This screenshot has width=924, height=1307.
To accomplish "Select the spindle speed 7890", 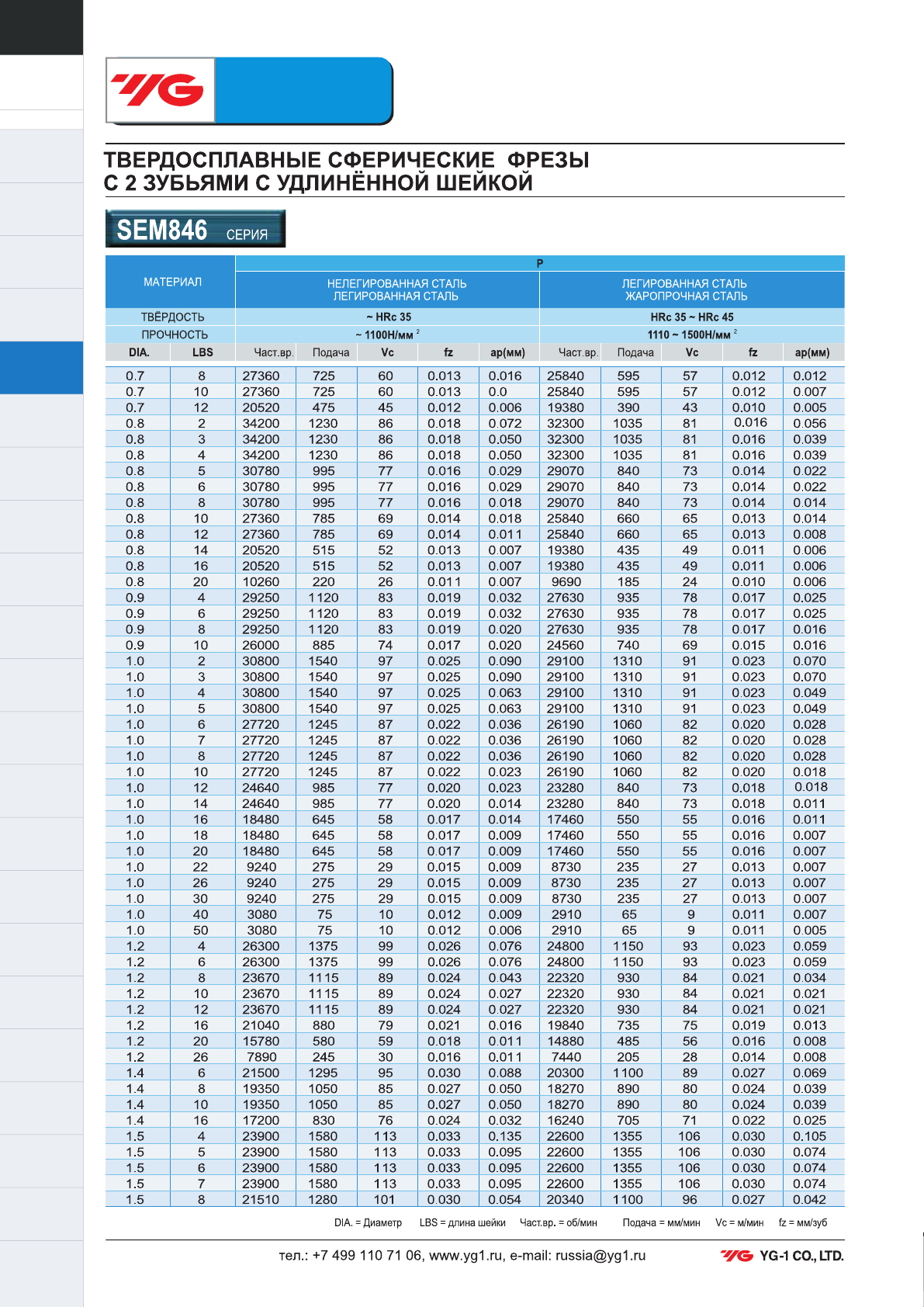I will [x=261, y=1057].
